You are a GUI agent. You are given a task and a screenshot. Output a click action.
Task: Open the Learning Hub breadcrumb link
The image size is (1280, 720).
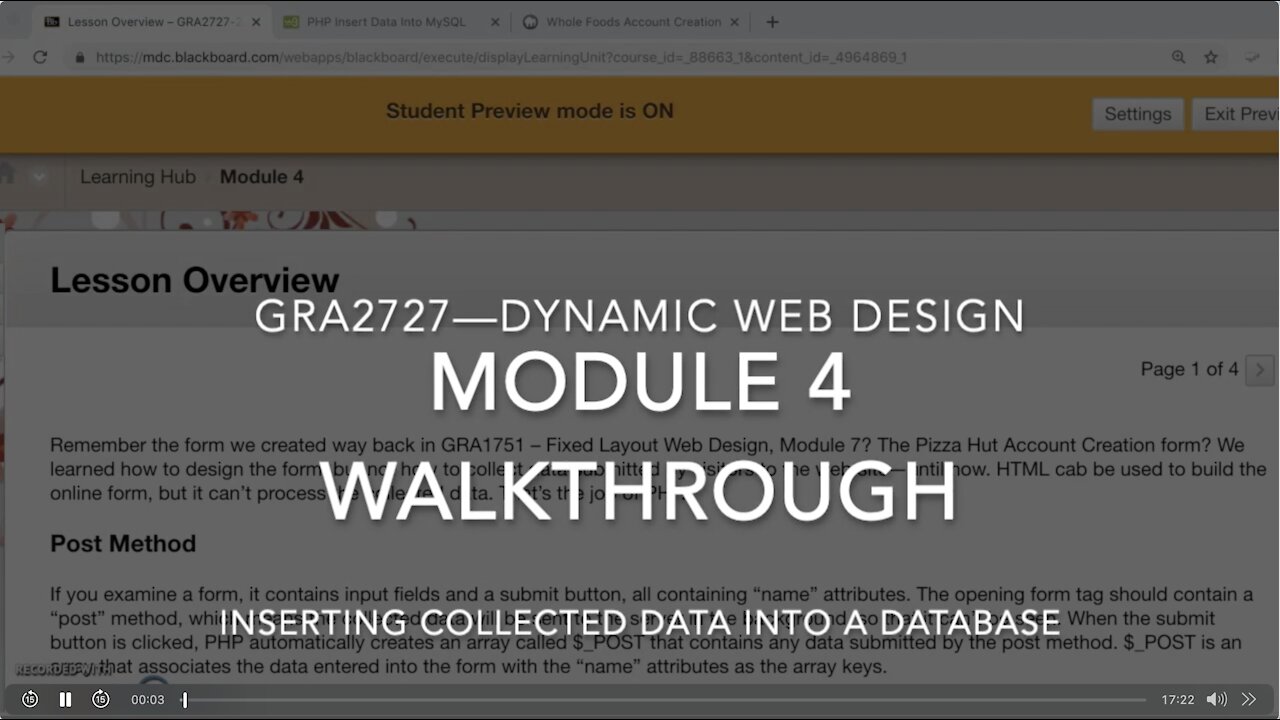(x=138, y=177)
